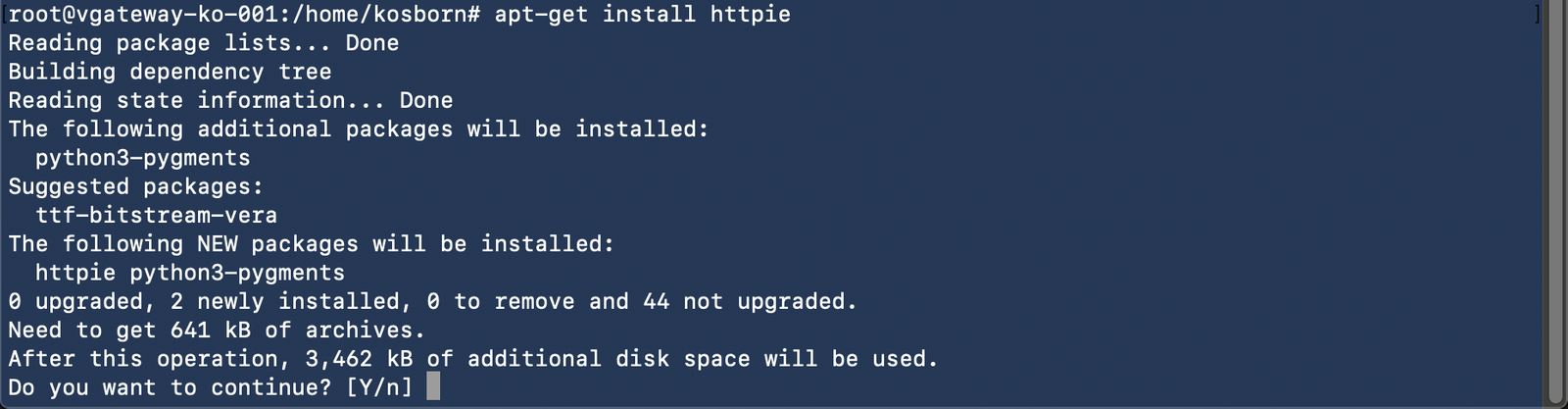Click the "Reading package lists... Done" line
Screen dimensions: 1568x409
click(x=203, y=43)
